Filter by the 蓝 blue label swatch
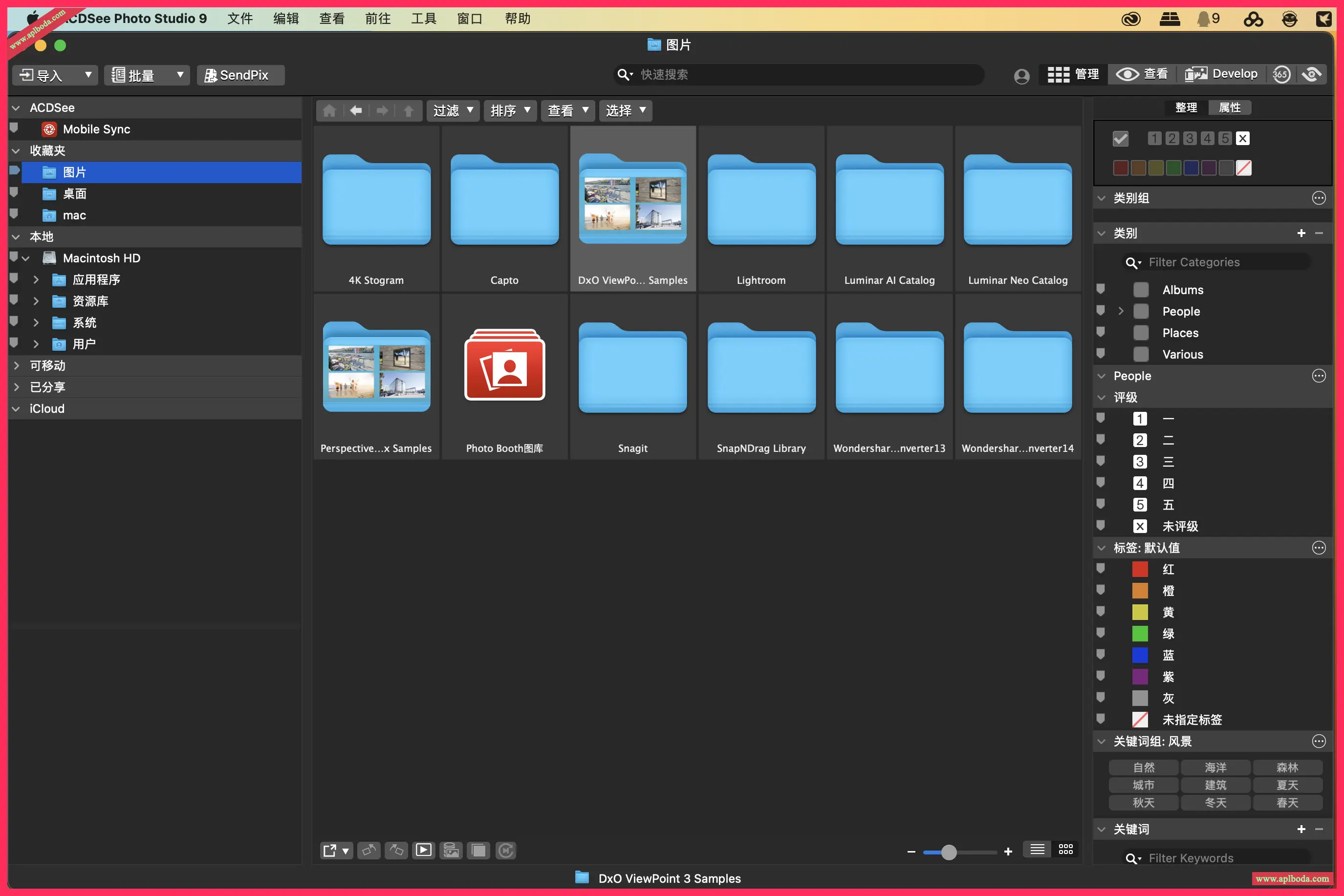This screenshot has width=1344, height=896. point(1140,656)
